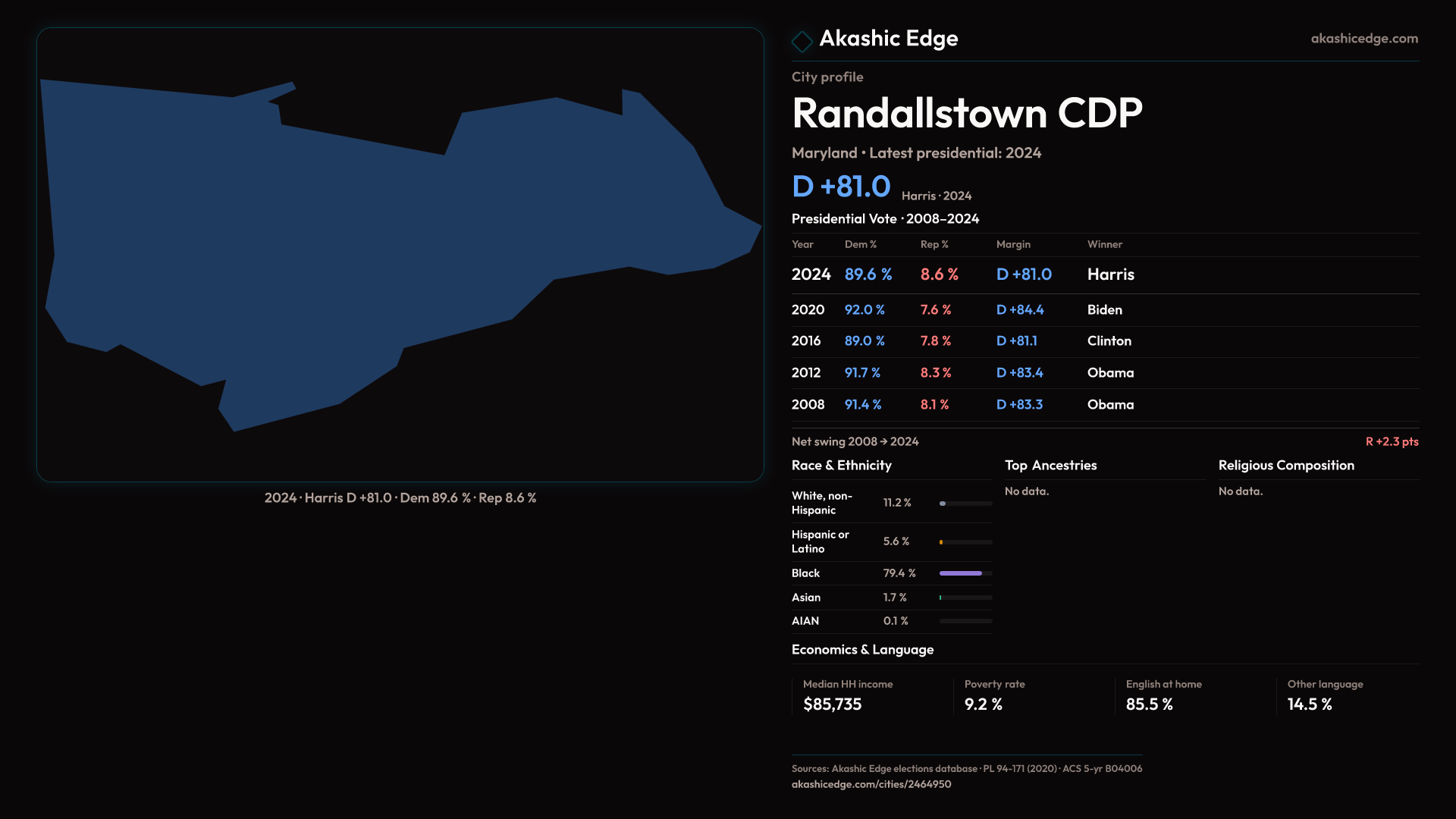Click the R +2.3 pts net swing value
The height and width of the screenshot is (819, 1456).
tap(1391, 441)
